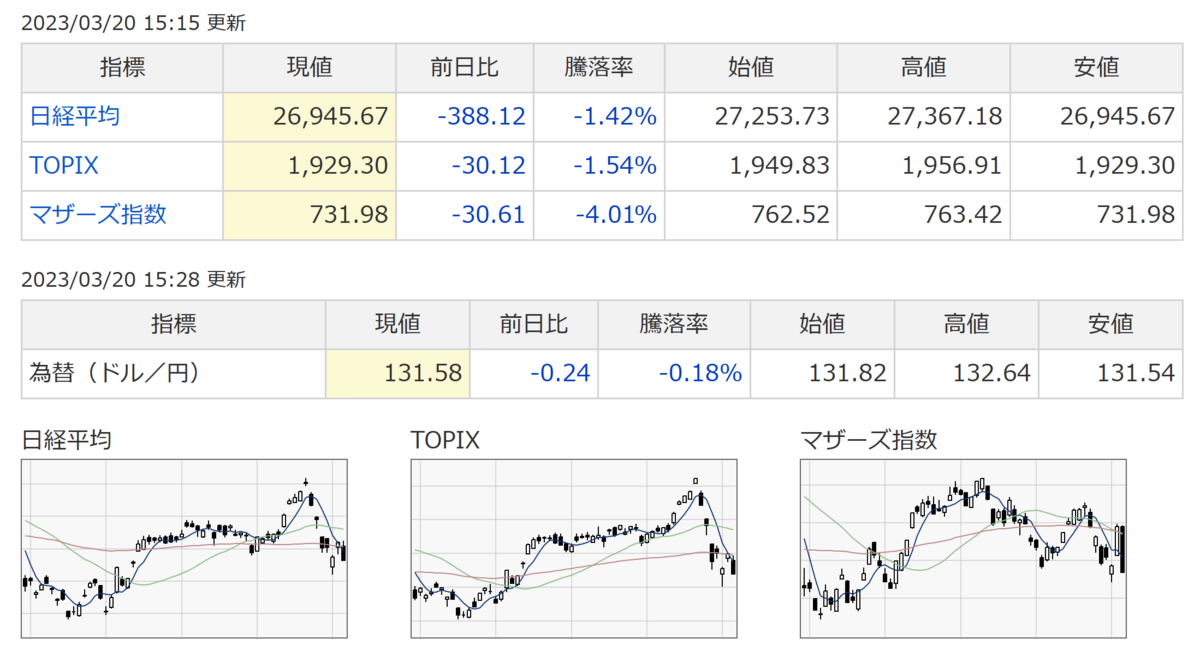1200x656 pixels.
Task: Click the 現値 column header in first table
Action: coord(309,68)
